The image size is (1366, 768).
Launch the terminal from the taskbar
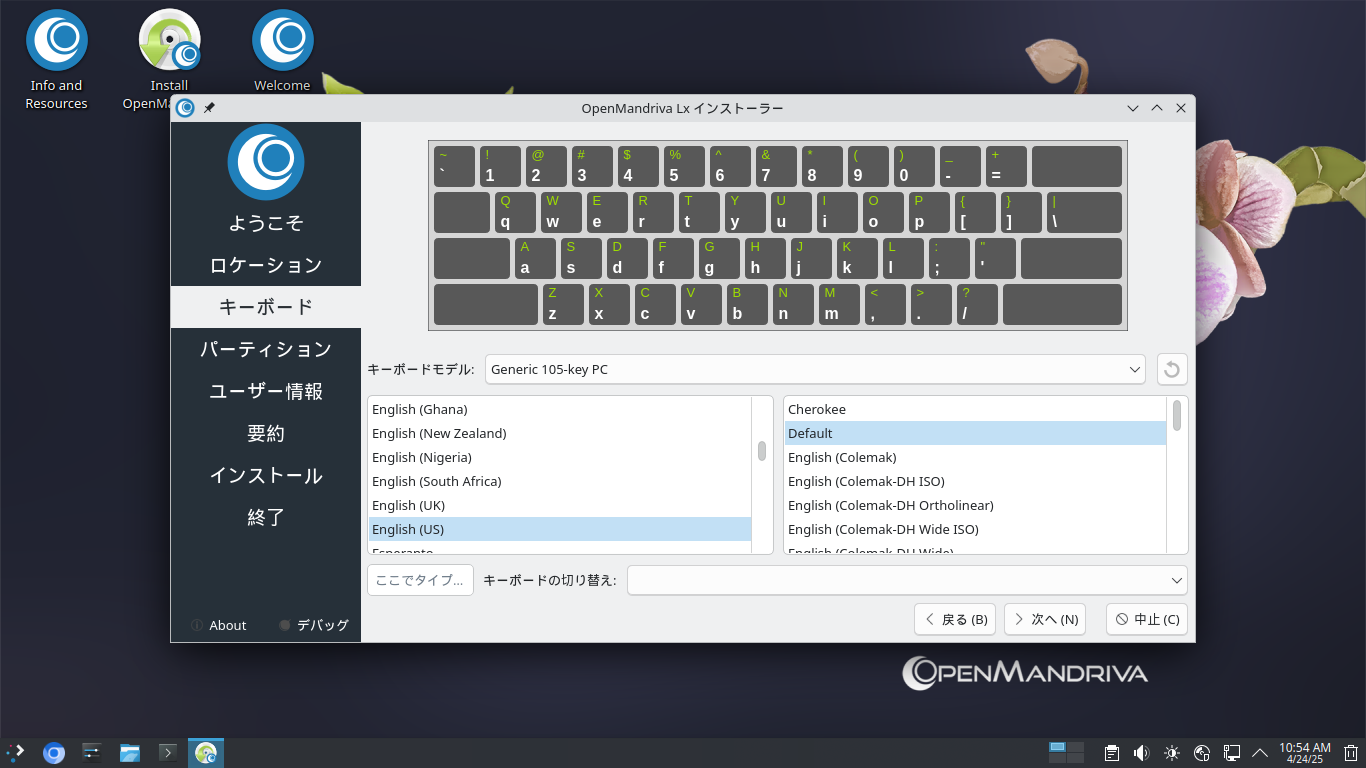(x=168, y=753)
